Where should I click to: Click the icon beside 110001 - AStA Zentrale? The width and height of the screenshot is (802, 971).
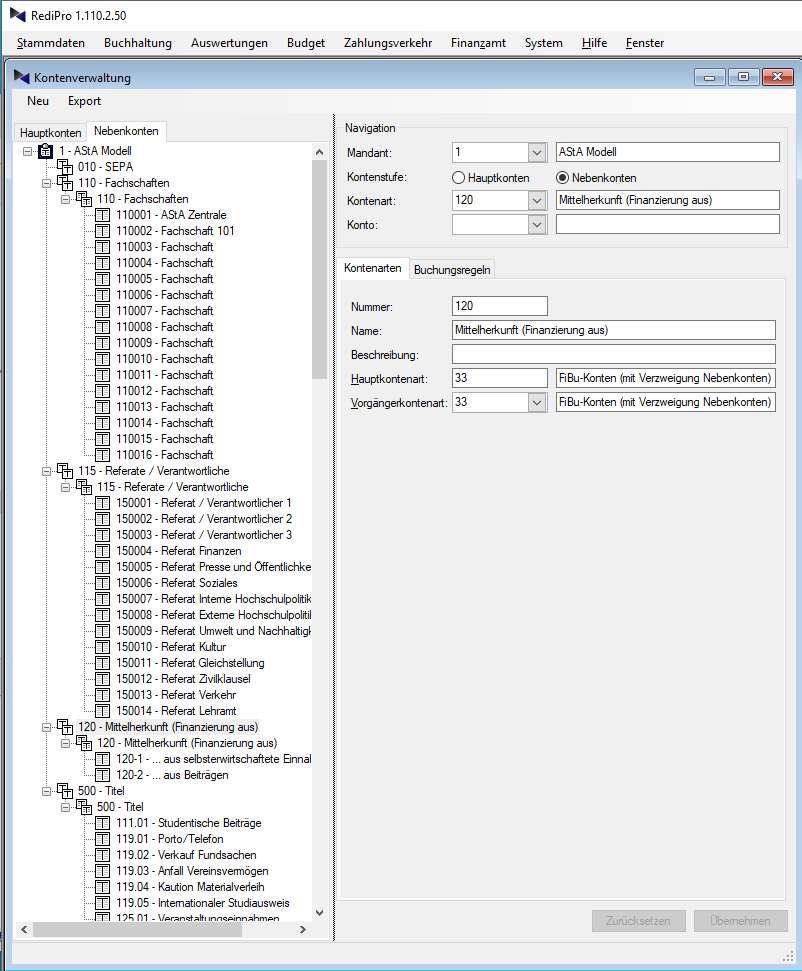point(103,215)
